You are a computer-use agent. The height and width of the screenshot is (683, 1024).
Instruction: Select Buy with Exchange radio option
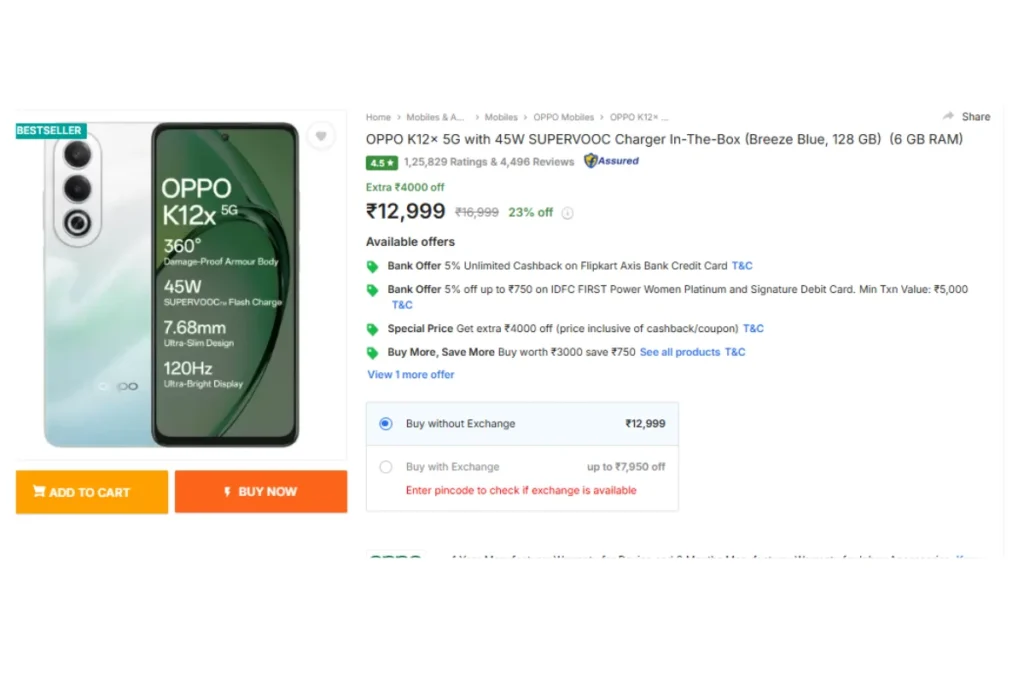tap(386, 467)
